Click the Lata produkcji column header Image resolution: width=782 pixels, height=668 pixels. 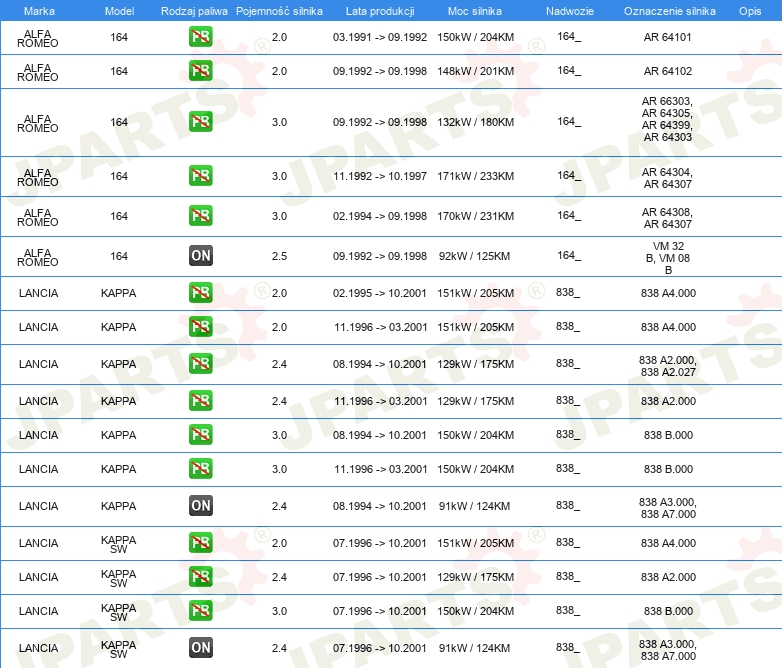pos(380,11)
